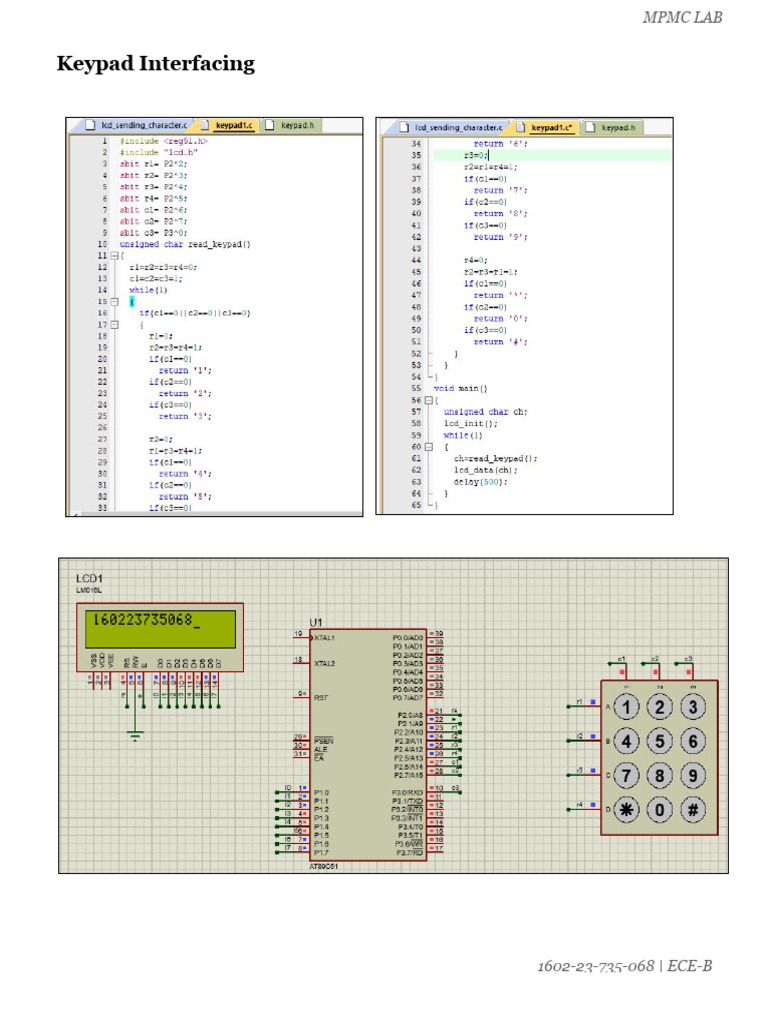The height and width of the screenshot is (1024, 768).
Task: Click keypad key 4 in schematic
Action: click(626, 741)
